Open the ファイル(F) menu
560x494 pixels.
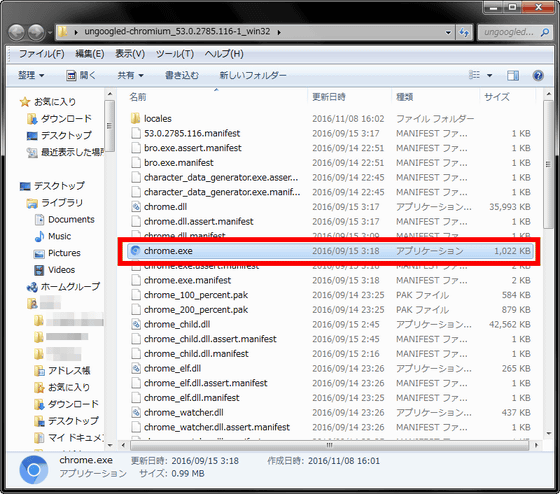[41, 54]
